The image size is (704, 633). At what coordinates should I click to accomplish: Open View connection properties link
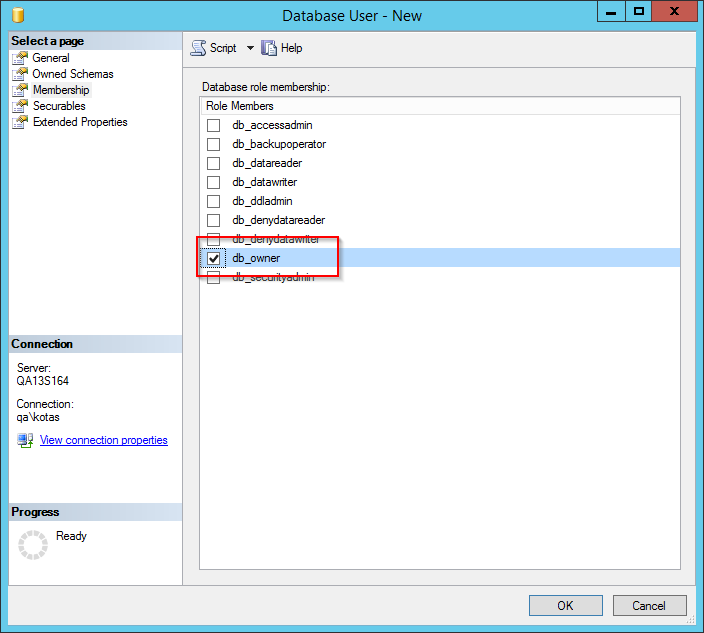click(x=103, y=440)
